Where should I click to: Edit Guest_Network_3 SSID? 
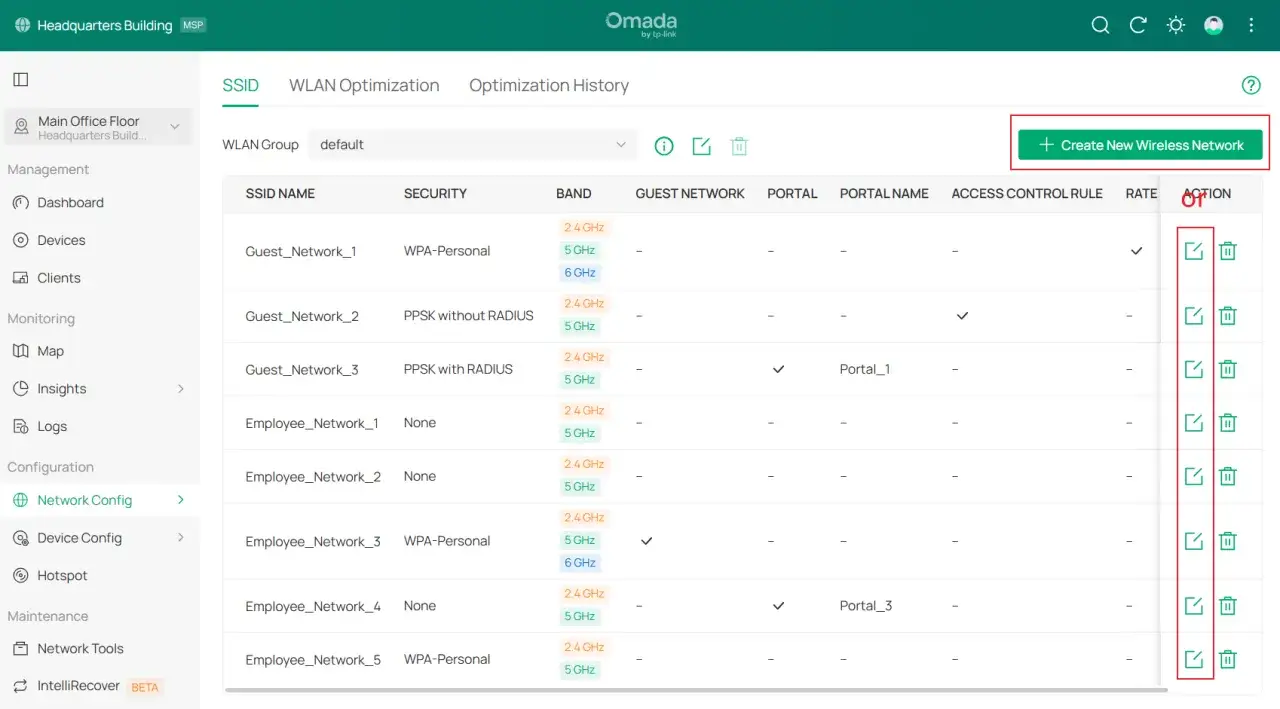tap(1193, 369)
